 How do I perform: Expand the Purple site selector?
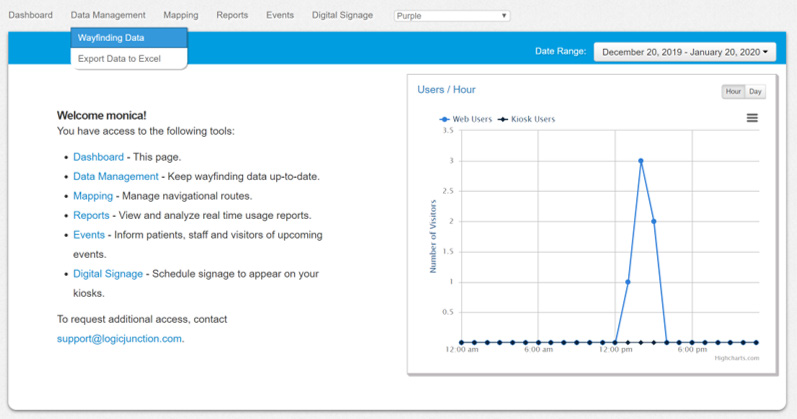[452, 16]
